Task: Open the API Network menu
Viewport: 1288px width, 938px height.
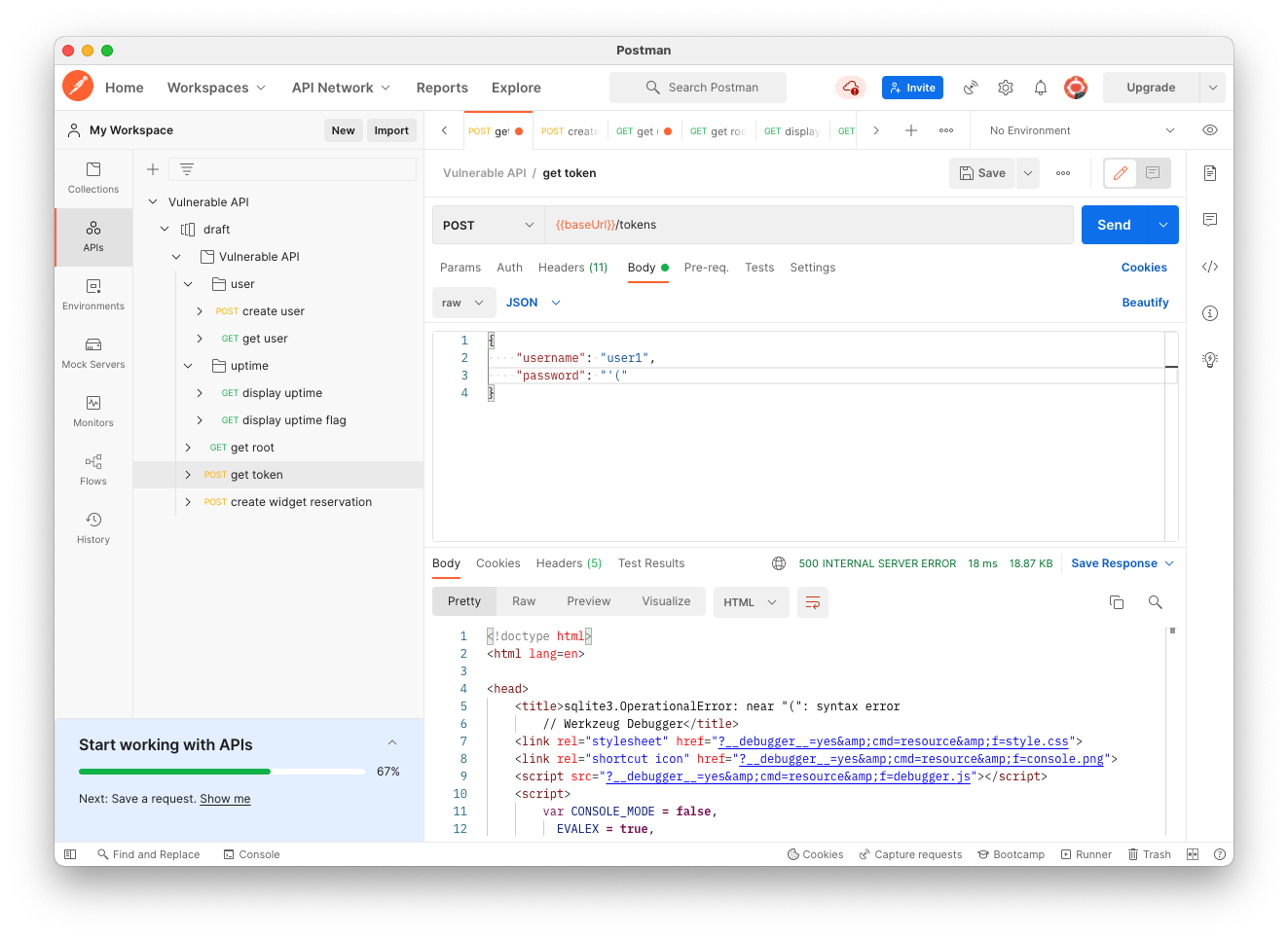Action: click(341, 88)
